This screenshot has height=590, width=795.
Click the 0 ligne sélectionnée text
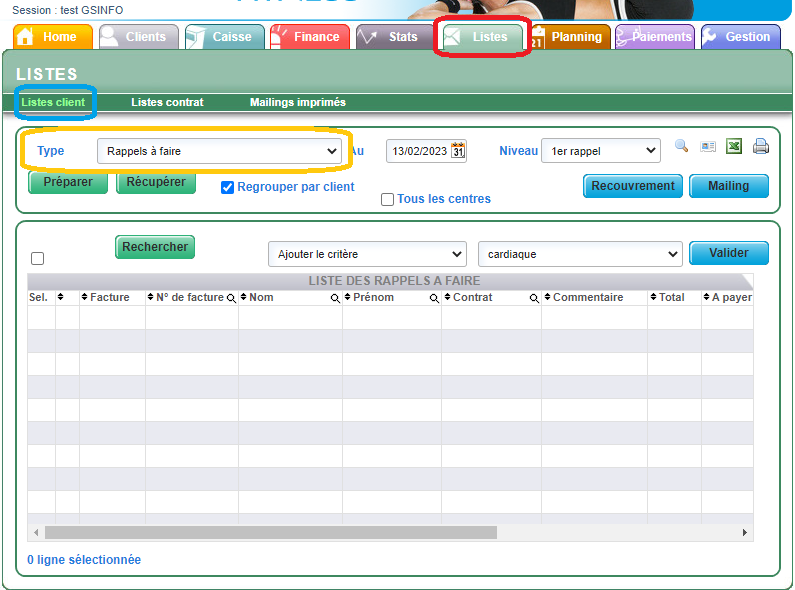point(84,560)
